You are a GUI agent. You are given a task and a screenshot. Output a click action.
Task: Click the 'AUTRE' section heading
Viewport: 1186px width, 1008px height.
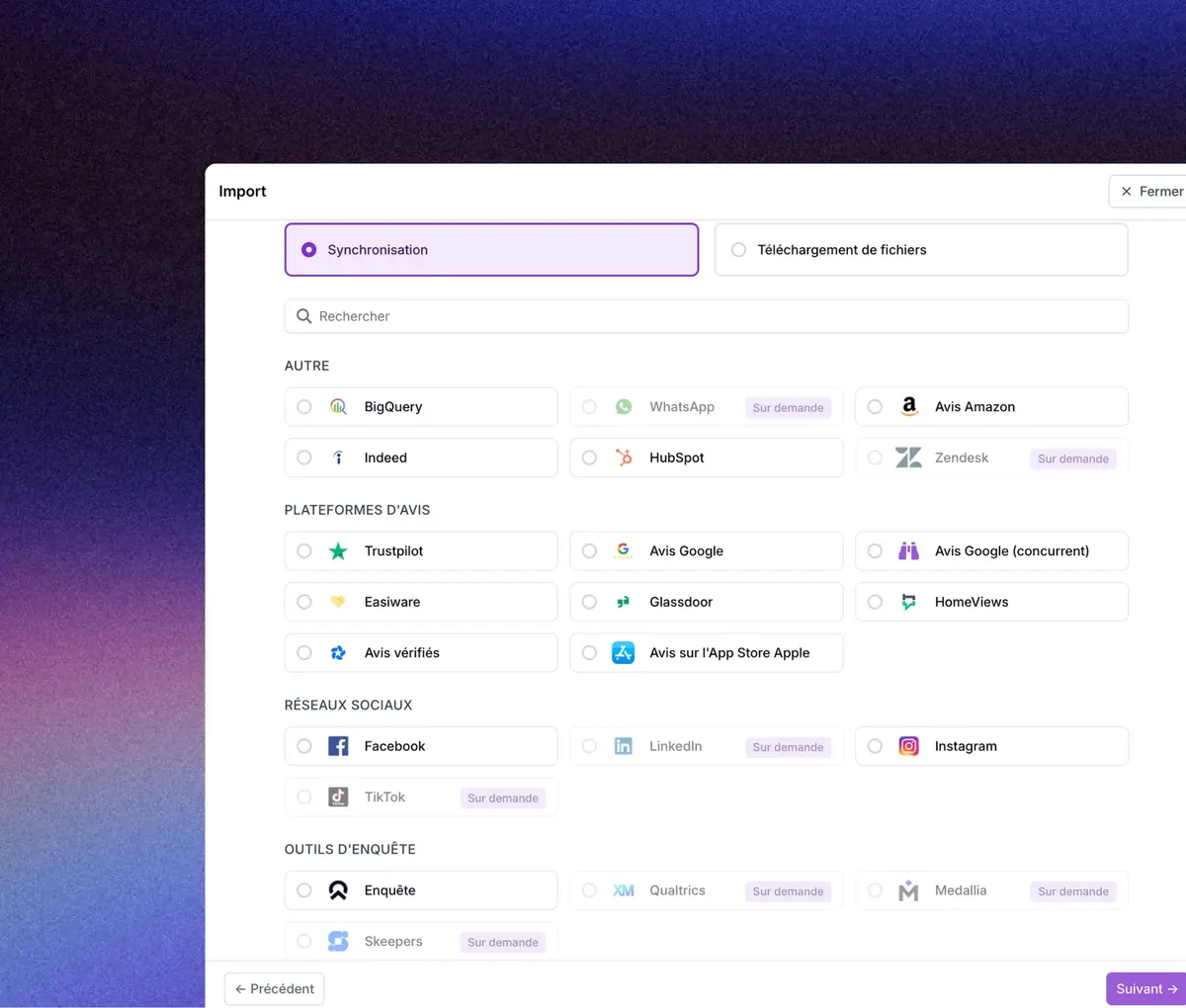coord(306,366)
